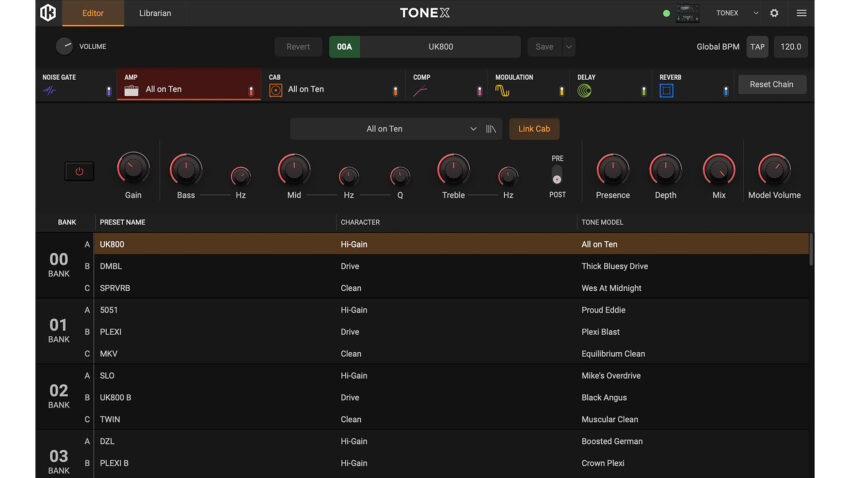Select the Comp curve icon

[420, 91]
